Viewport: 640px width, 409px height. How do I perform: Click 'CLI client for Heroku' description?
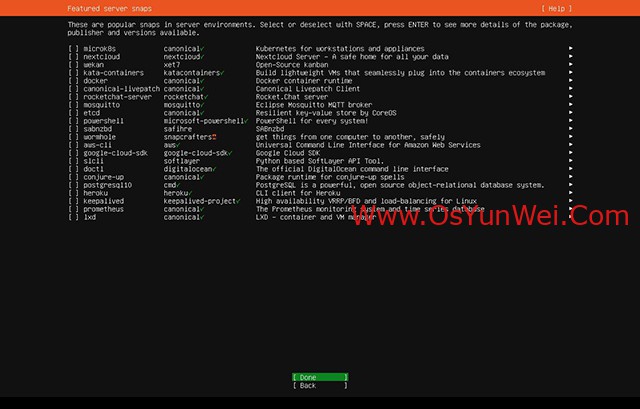[298, 193]
